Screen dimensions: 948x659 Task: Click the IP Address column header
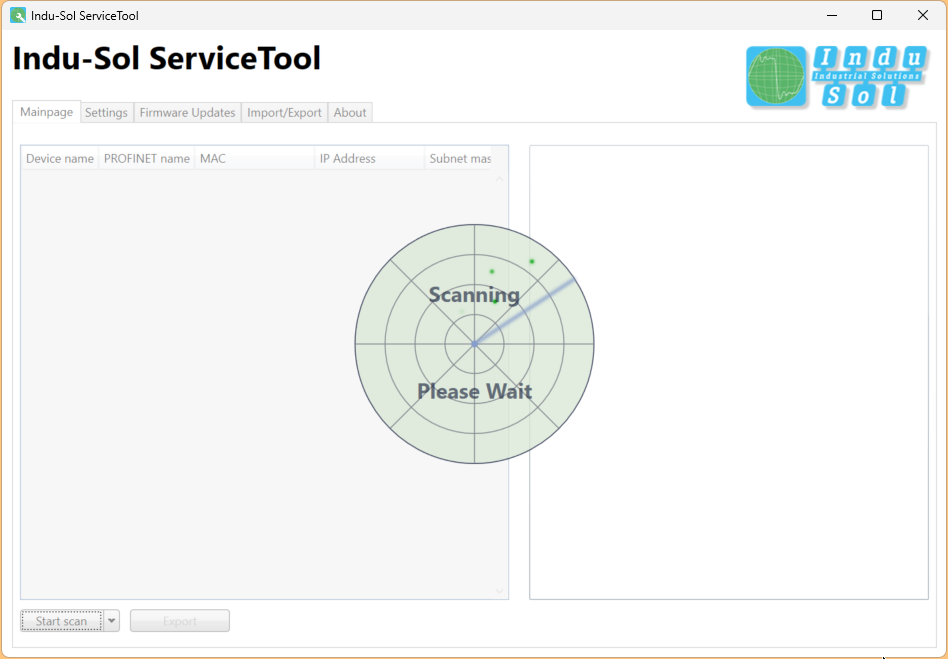point(369,158)
